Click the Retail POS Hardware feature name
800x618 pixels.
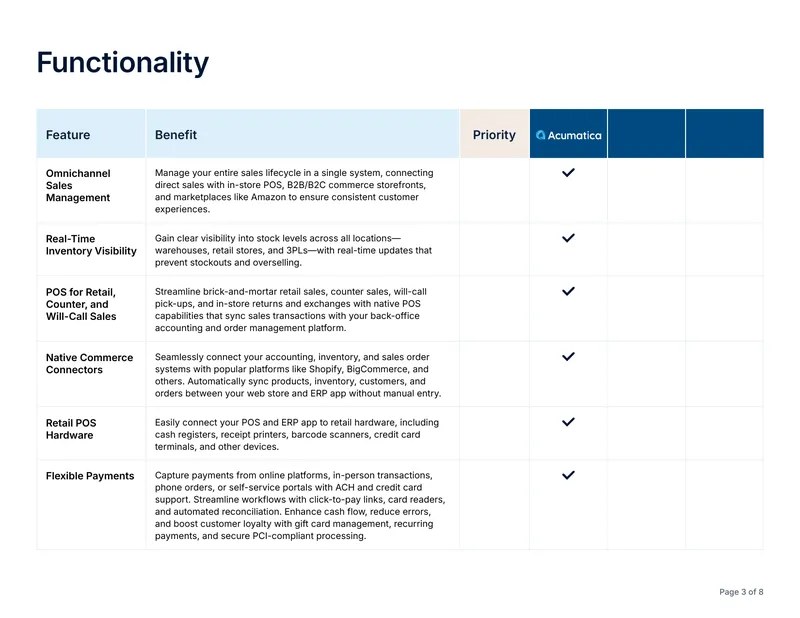[71, 429]
